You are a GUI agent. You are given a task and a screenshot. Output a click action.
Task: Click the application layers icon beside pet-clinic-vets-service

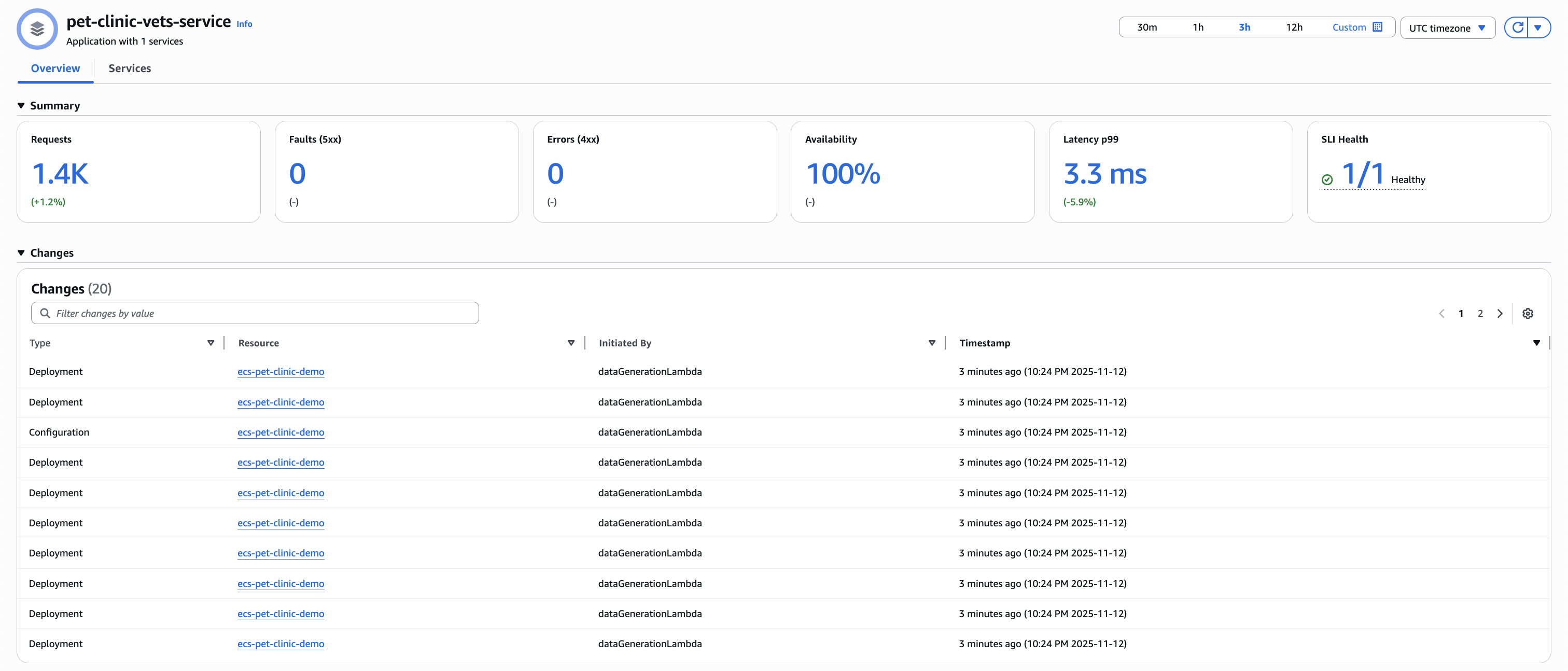(36, 29)
